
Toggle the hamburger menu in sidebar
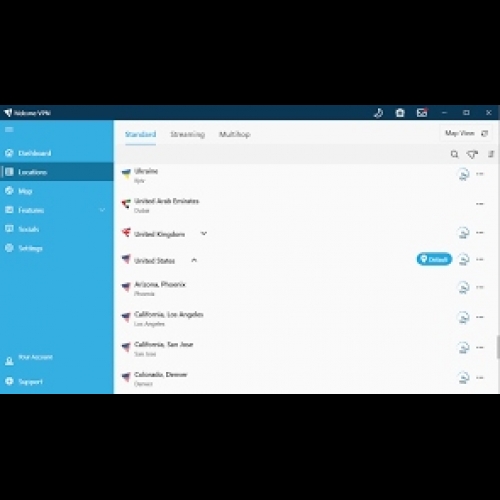9,129
